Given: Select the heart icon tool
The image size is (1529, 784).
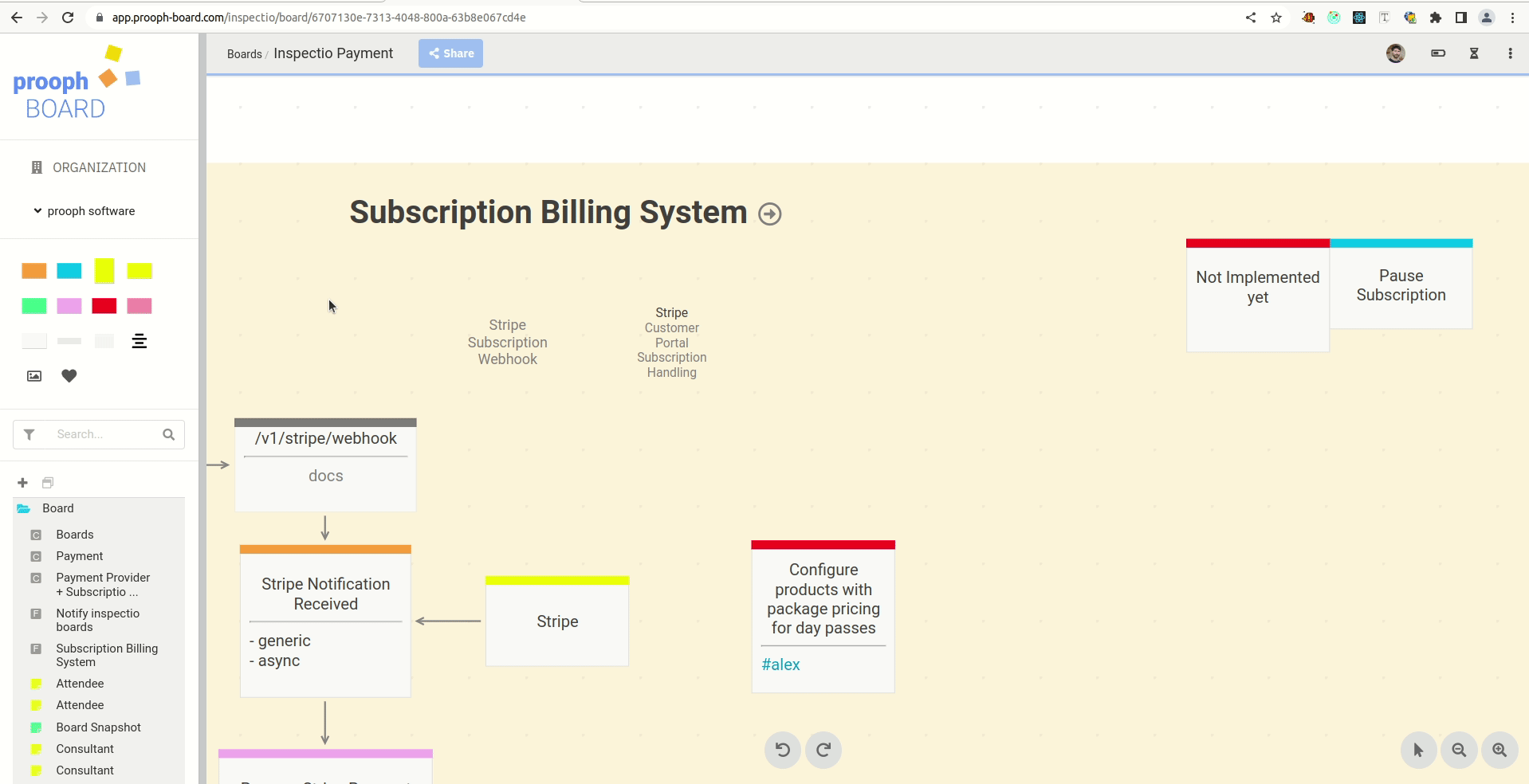Looking at the screenshot, I should (x=69, y=376).
